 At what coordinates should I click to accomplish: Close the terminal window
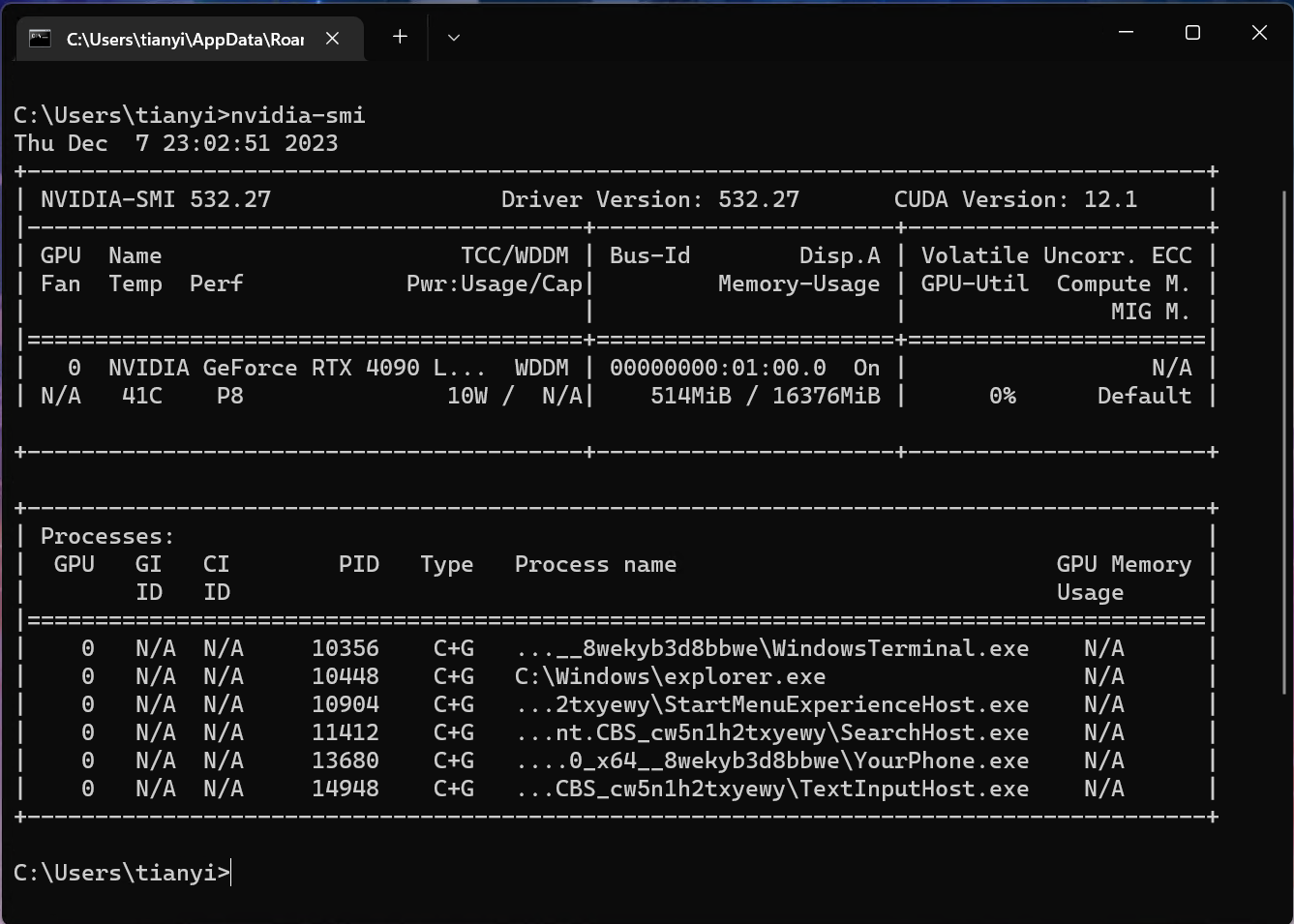coord(1259,33)
